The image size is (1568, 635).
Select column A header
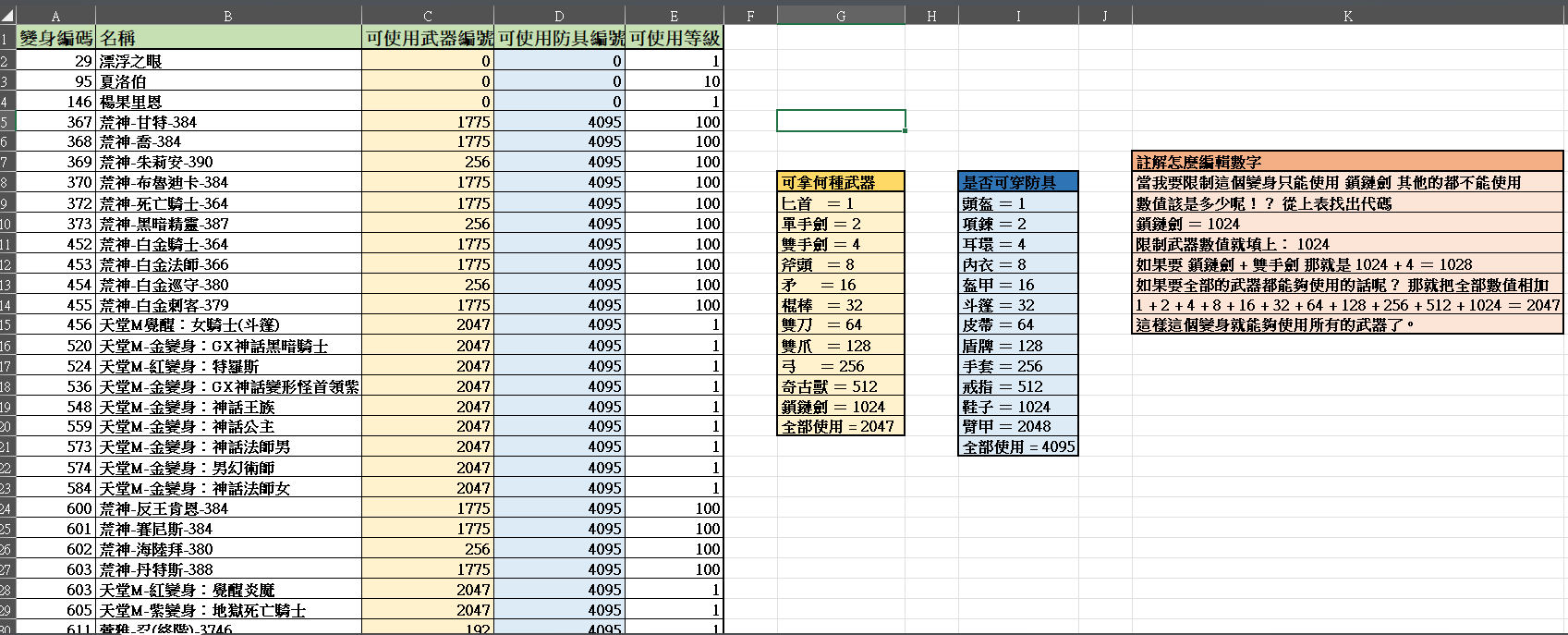coord(55,16)
